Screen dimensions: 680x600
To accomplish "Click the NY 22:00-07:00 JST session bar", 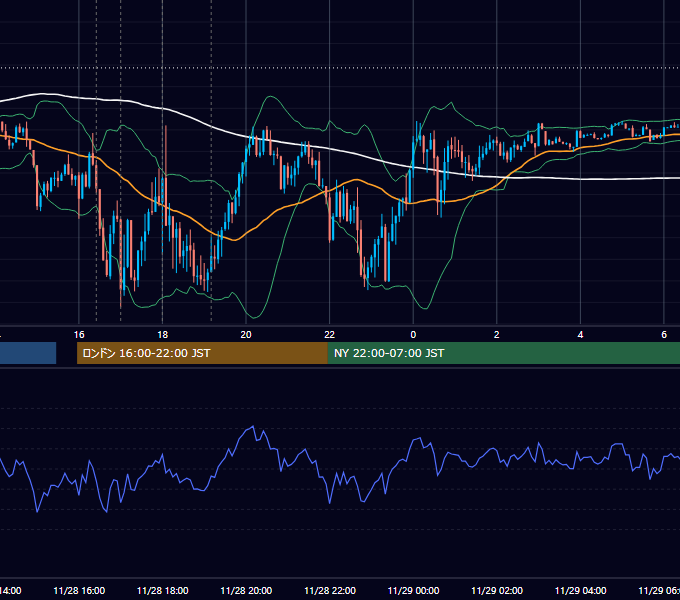I will click(x=503, y=353).
